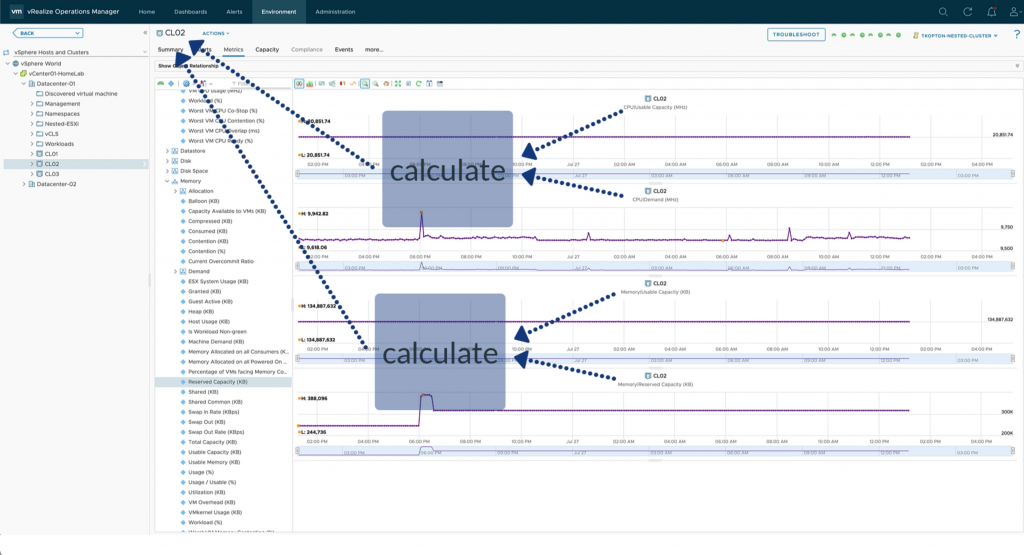Click the CL02 icon above CPU Usable Capacity chart

(x=648, y=99)
